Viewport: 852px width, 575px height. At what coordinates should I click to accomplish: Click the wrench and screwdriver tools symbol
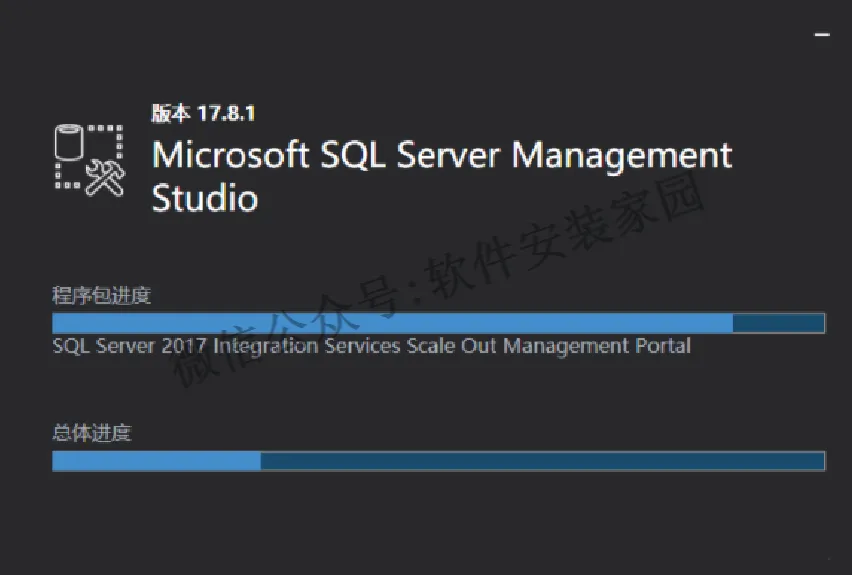pyautogui.click(x=103, y=177)
